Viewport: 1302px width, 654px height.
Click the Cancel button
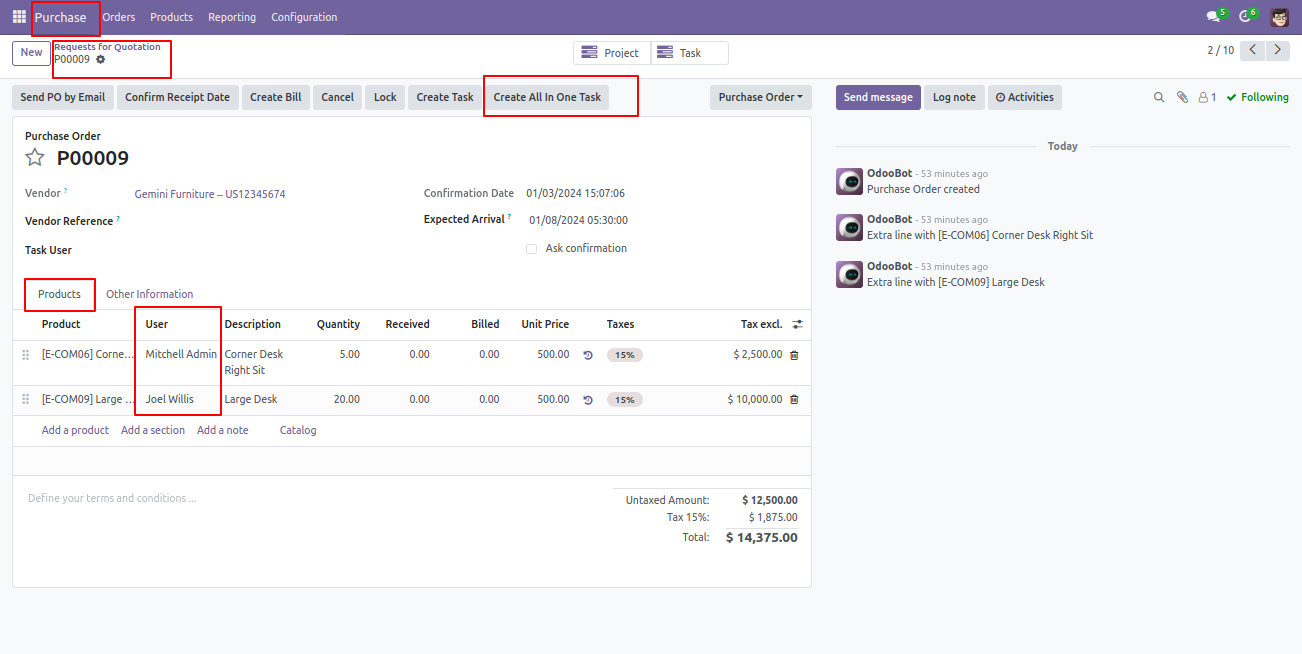pyautogui.click(x=338, y=97)
